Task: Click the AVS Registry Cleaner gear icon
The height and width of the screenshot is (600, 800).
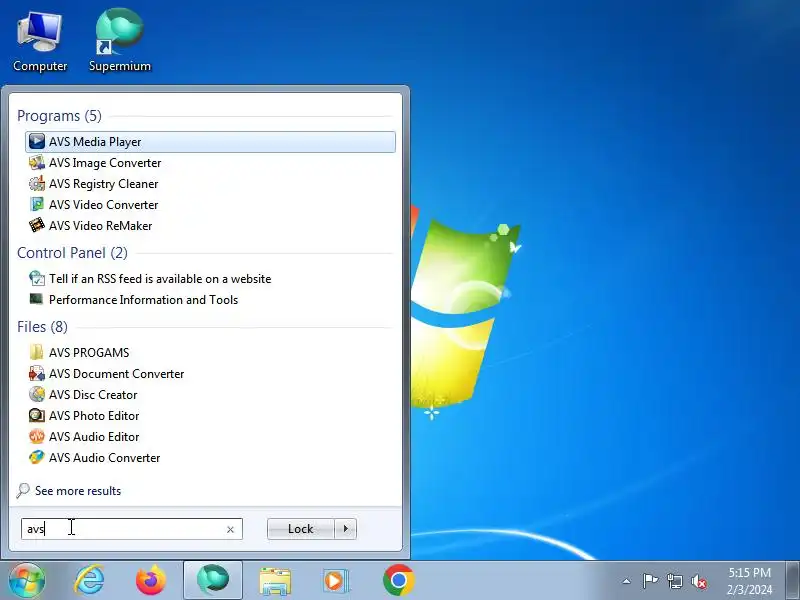Action: pyautogui.click(x=37, y=183)
